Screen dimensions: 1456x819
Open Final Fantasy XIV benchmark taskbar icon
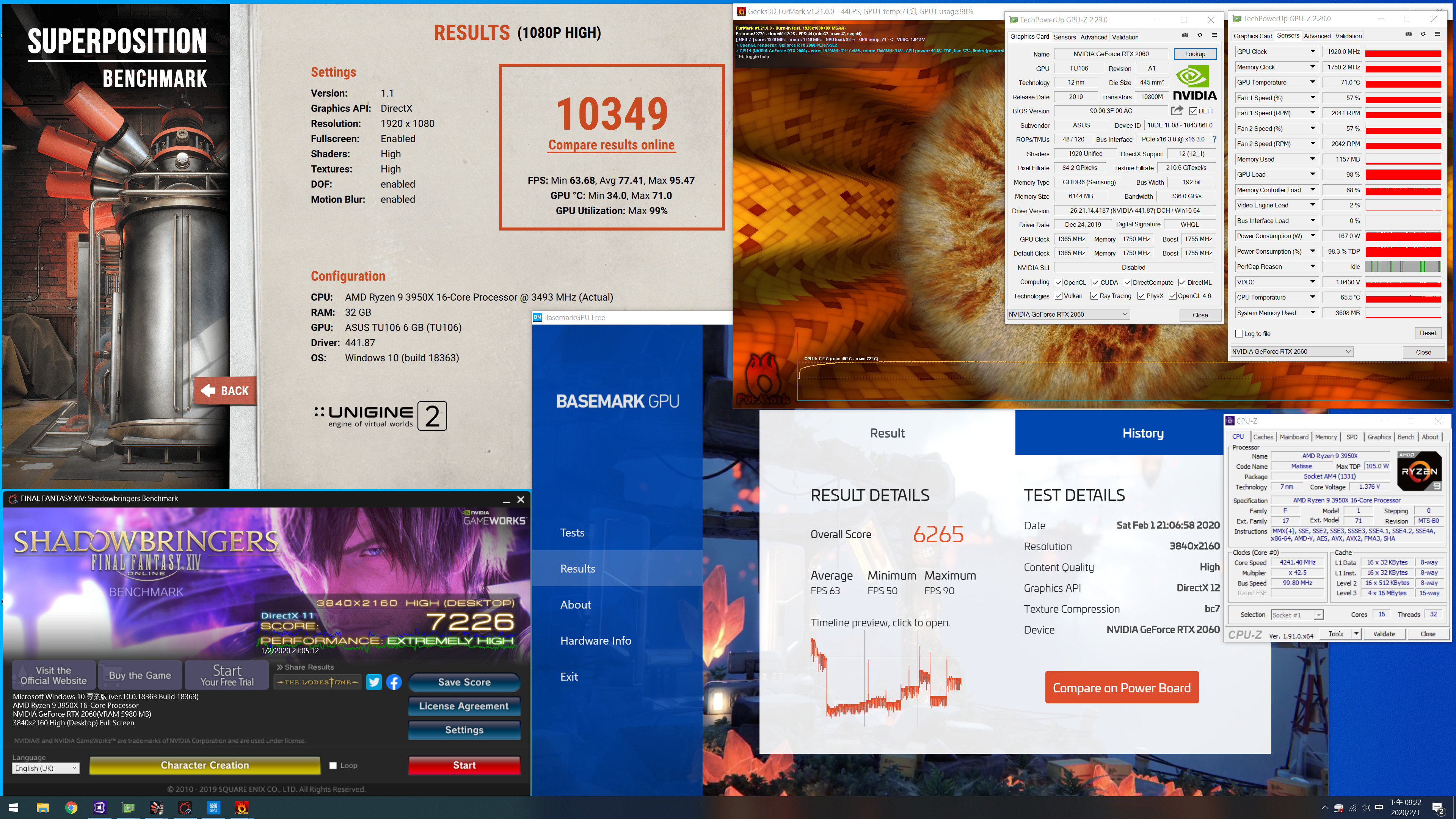tap(185, 808)
